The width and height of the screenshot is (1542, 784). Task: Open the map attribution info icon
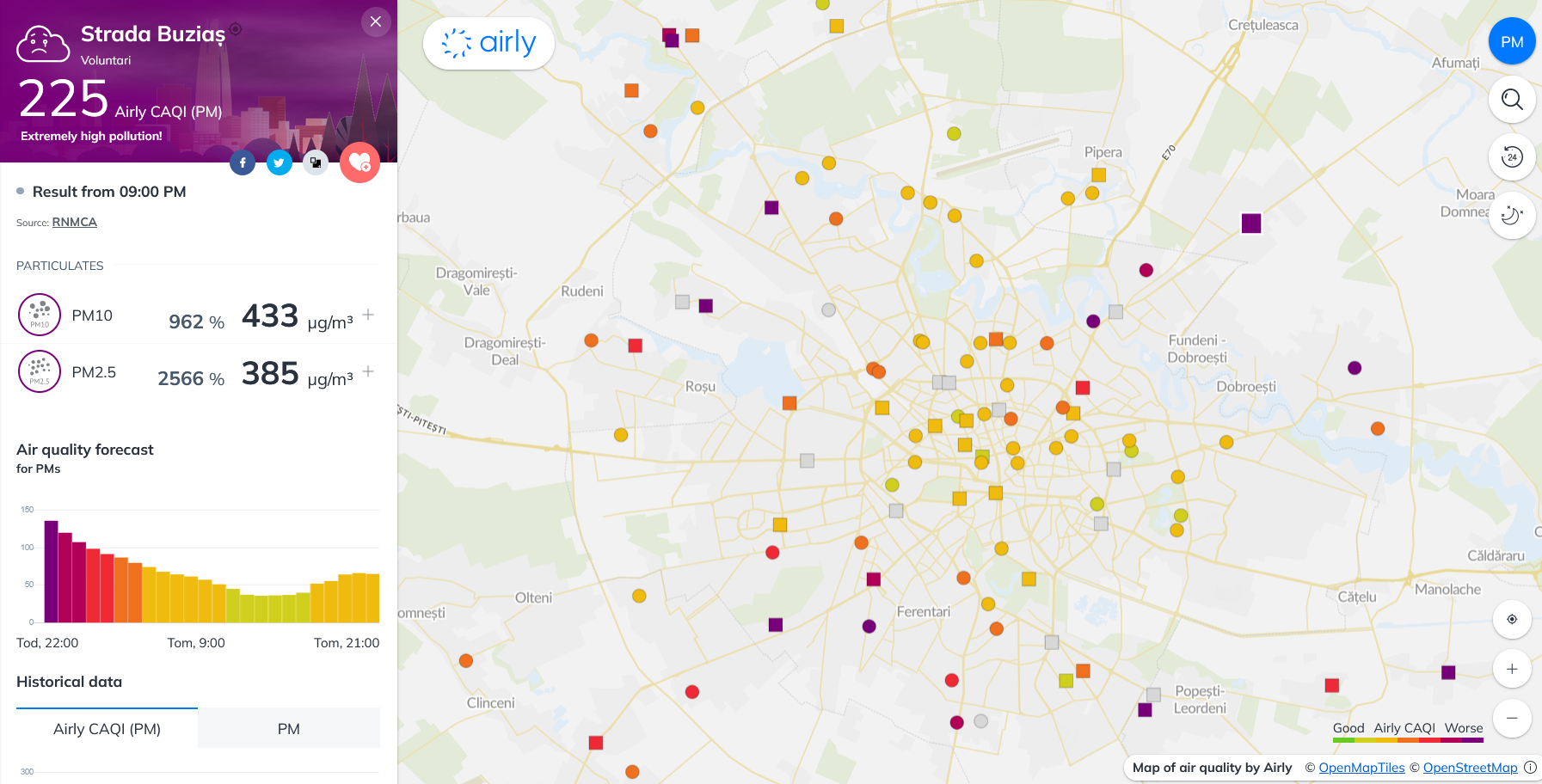[1530, 768]
